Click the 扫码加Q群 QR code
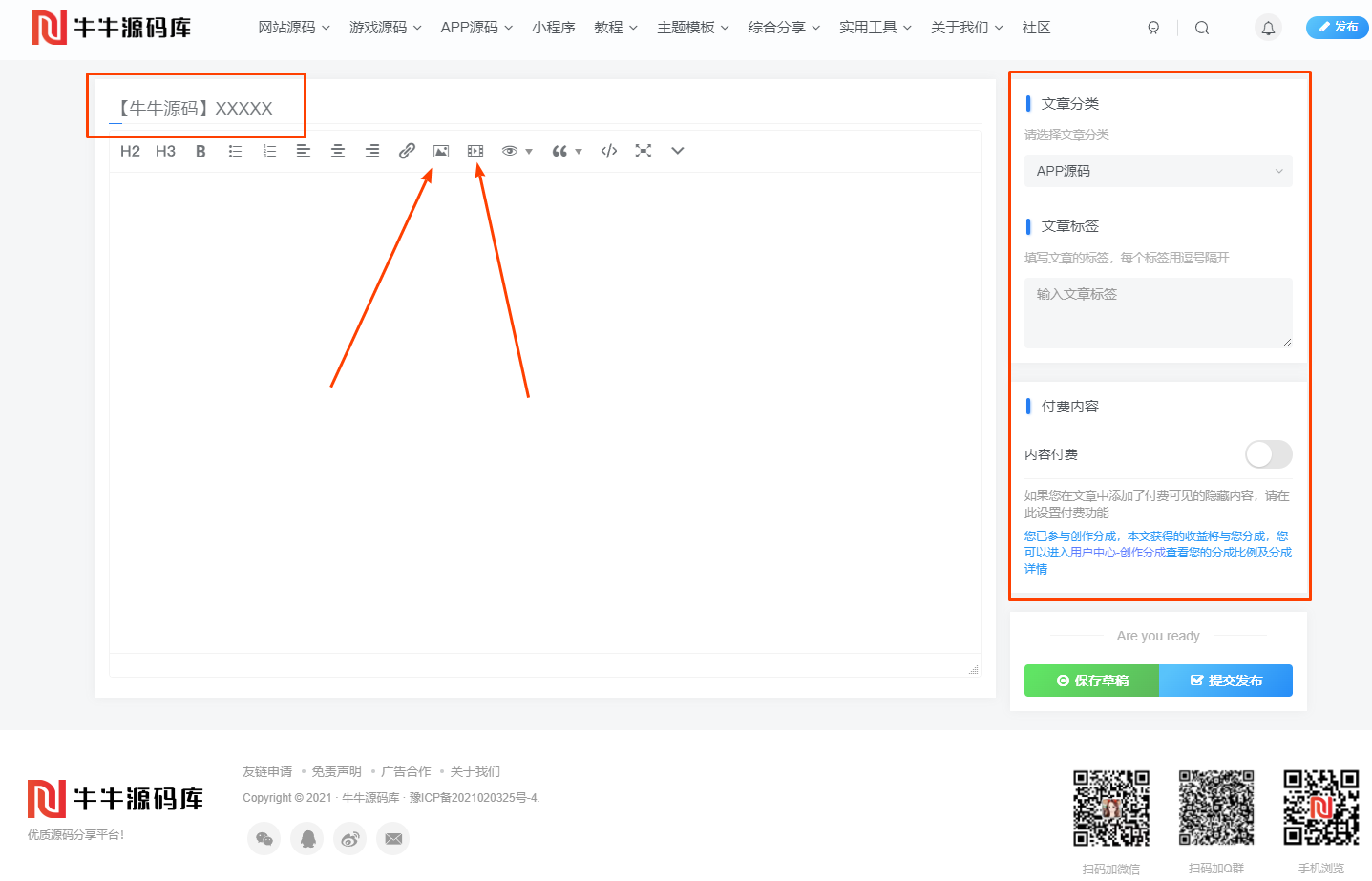Image resolution: width=1372 pixels, height=881 pixels. (1216, 808)
